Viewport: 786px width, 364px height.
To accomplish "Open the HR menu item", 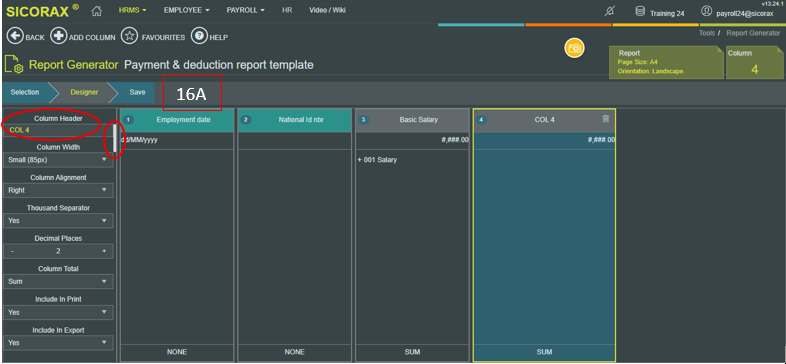I will (x=287, y=11).
